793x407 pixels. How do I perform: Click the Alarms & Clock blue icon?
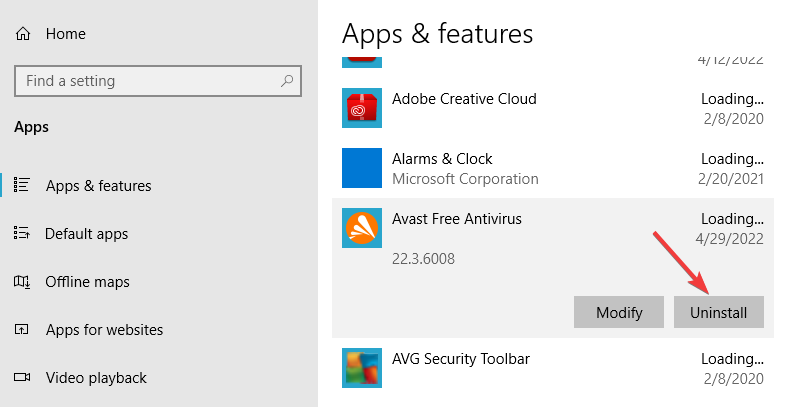click(362, 168)
